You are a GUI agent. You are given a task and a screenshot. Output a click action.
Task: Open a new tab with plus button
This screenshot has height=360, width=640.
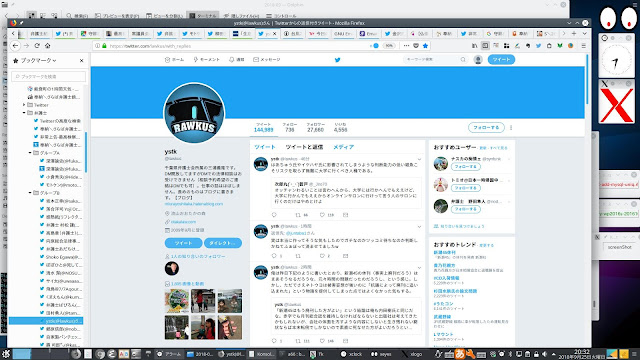coord(574,33)
